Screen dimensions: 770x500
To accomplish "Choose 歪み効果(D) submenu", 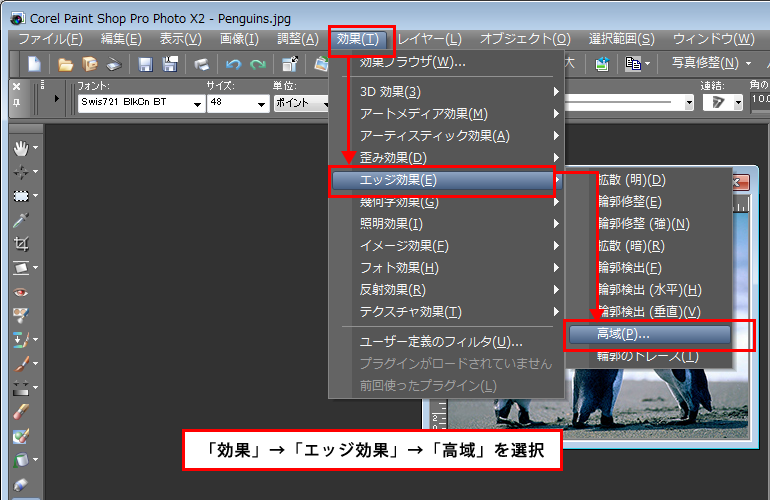I will 446,158.
